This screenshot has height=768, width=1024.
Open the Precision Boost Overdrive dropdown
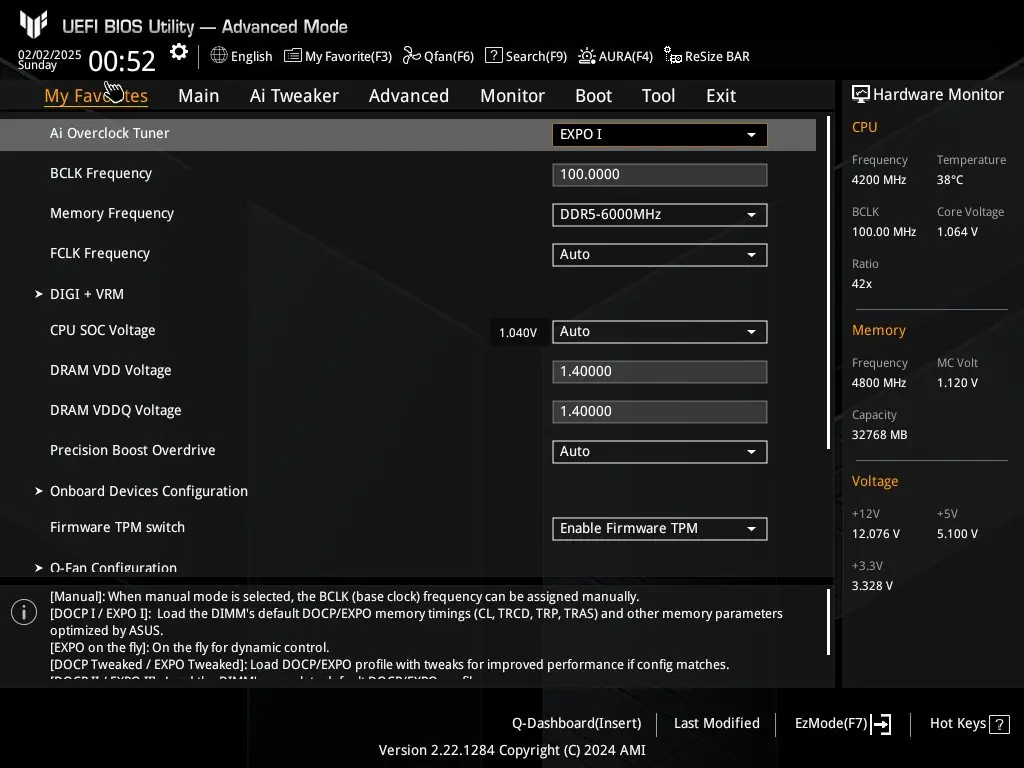tap(660, 452)
